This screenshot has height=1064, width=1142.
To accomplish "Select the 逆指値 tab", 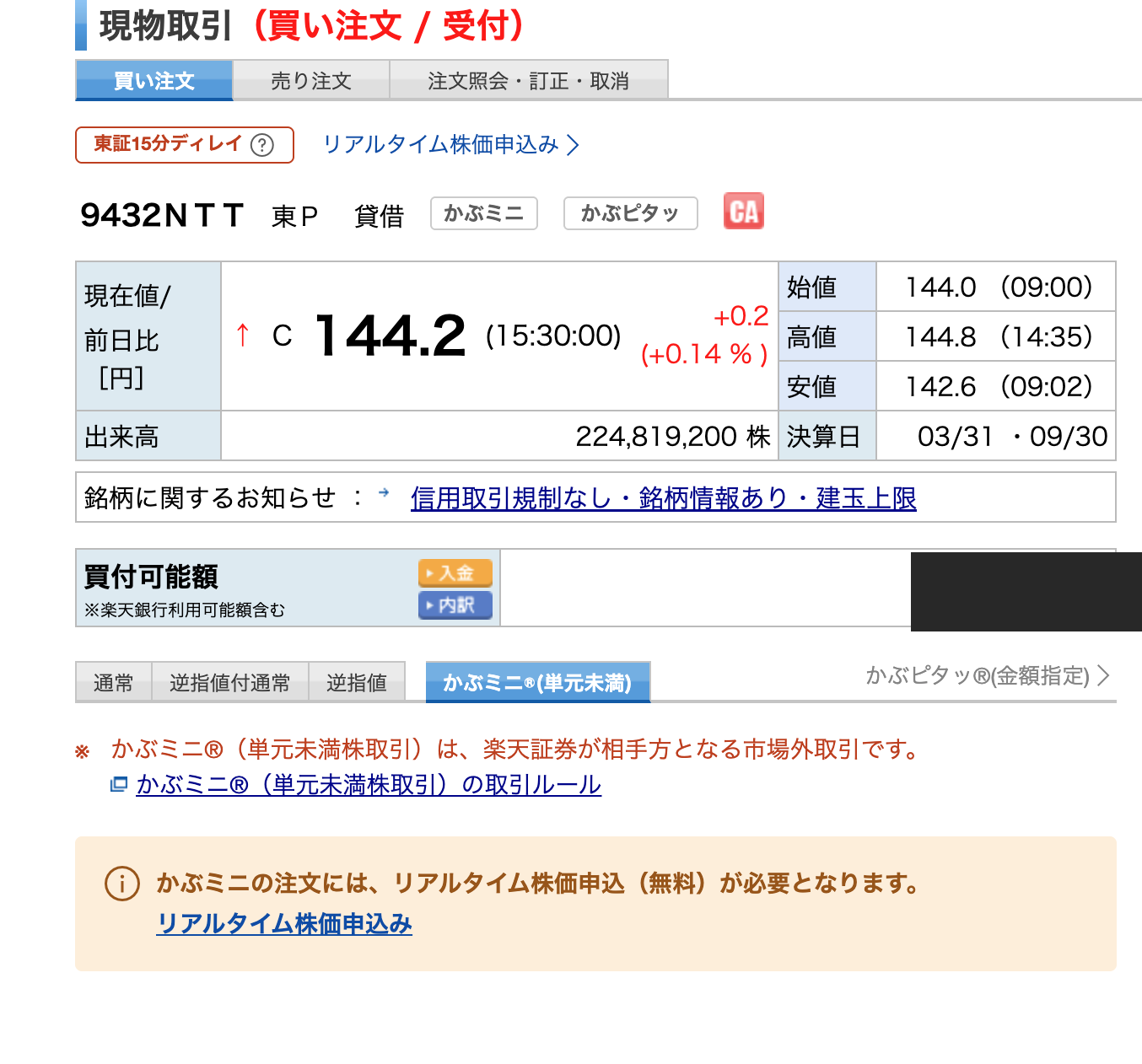I will pos(357,682).
